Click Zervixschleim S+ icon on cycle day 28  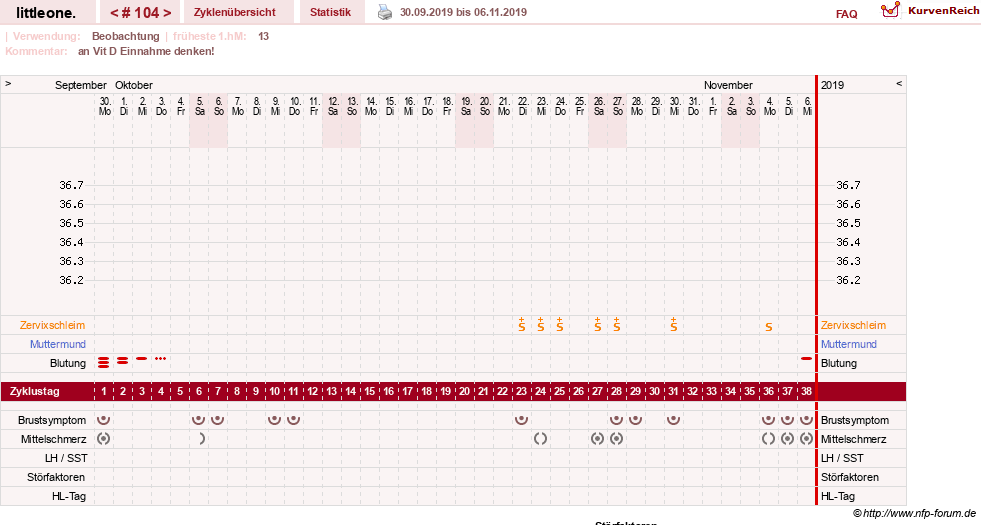click(x=617, y=324)
